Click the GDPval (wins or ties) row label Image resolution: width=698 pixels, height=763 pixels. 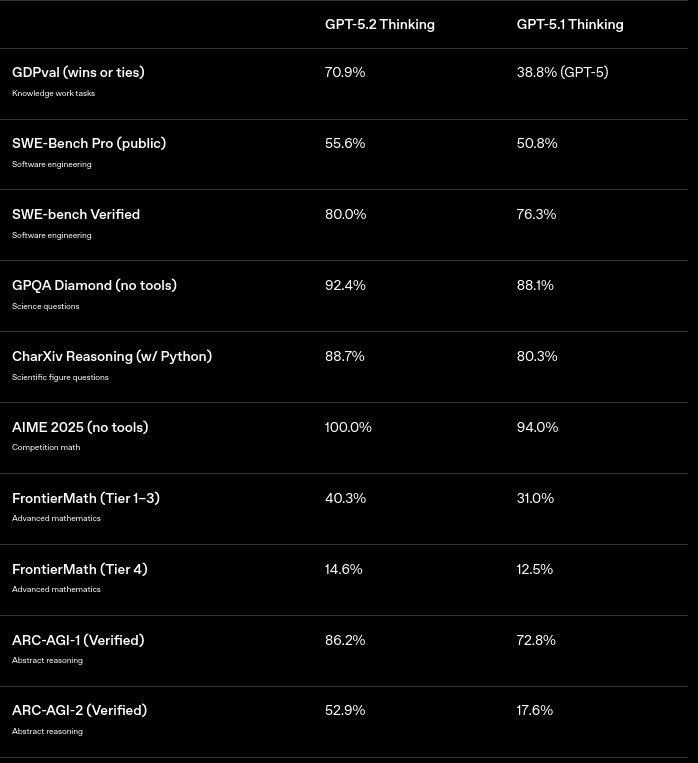(x=78, y=73)
